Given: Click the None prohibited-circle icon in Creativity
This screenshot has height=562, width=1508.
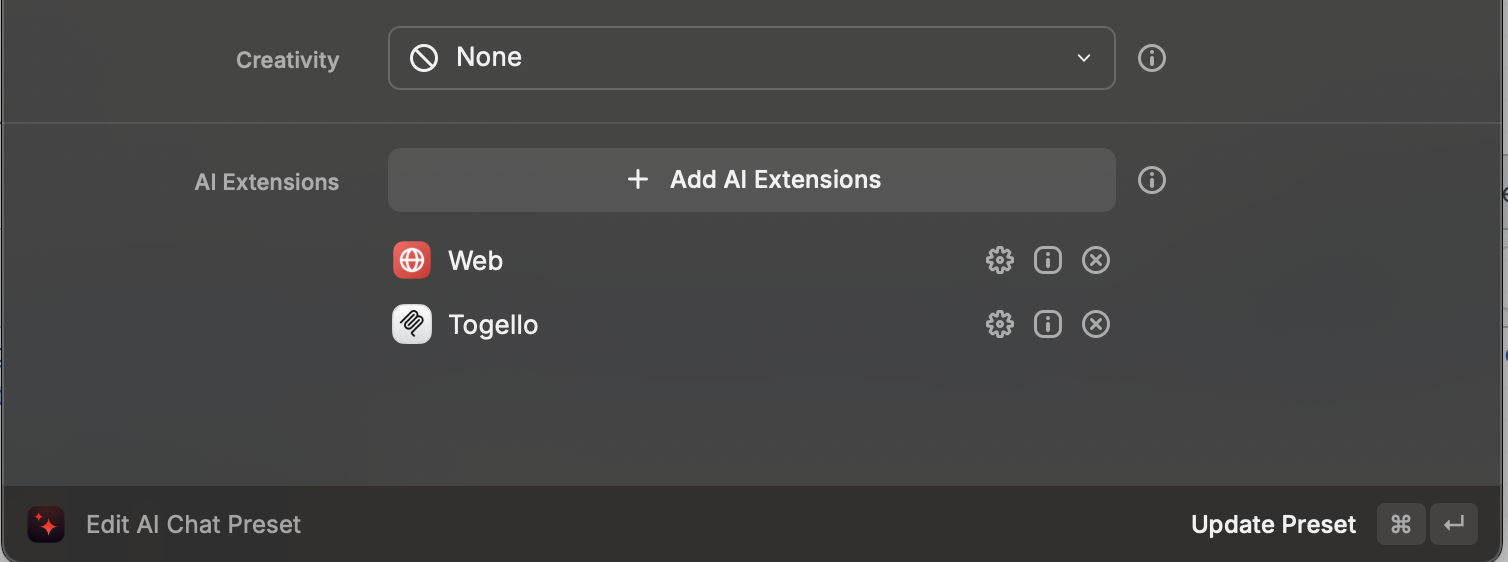Looking at the screenshot, I should tap(424, 58).
